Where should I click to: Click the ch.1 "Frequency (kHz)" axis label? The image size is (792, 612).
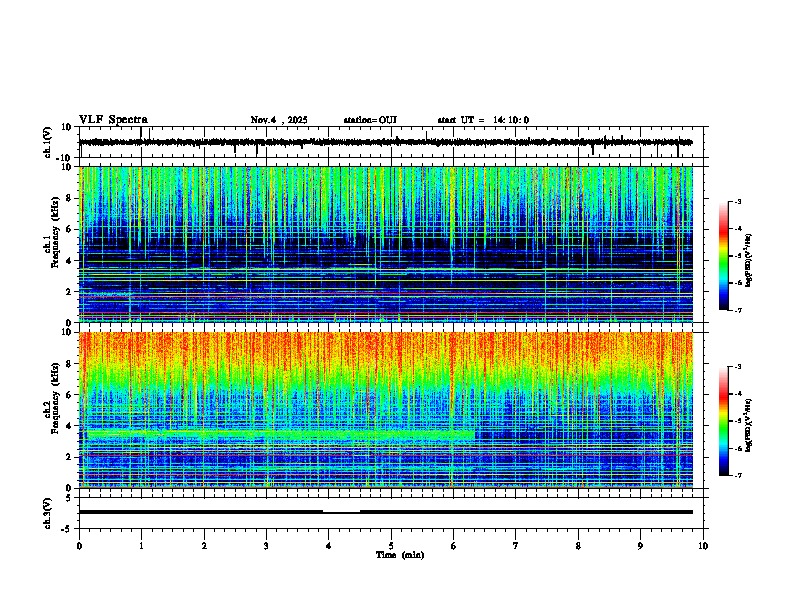tap(56, 232)
